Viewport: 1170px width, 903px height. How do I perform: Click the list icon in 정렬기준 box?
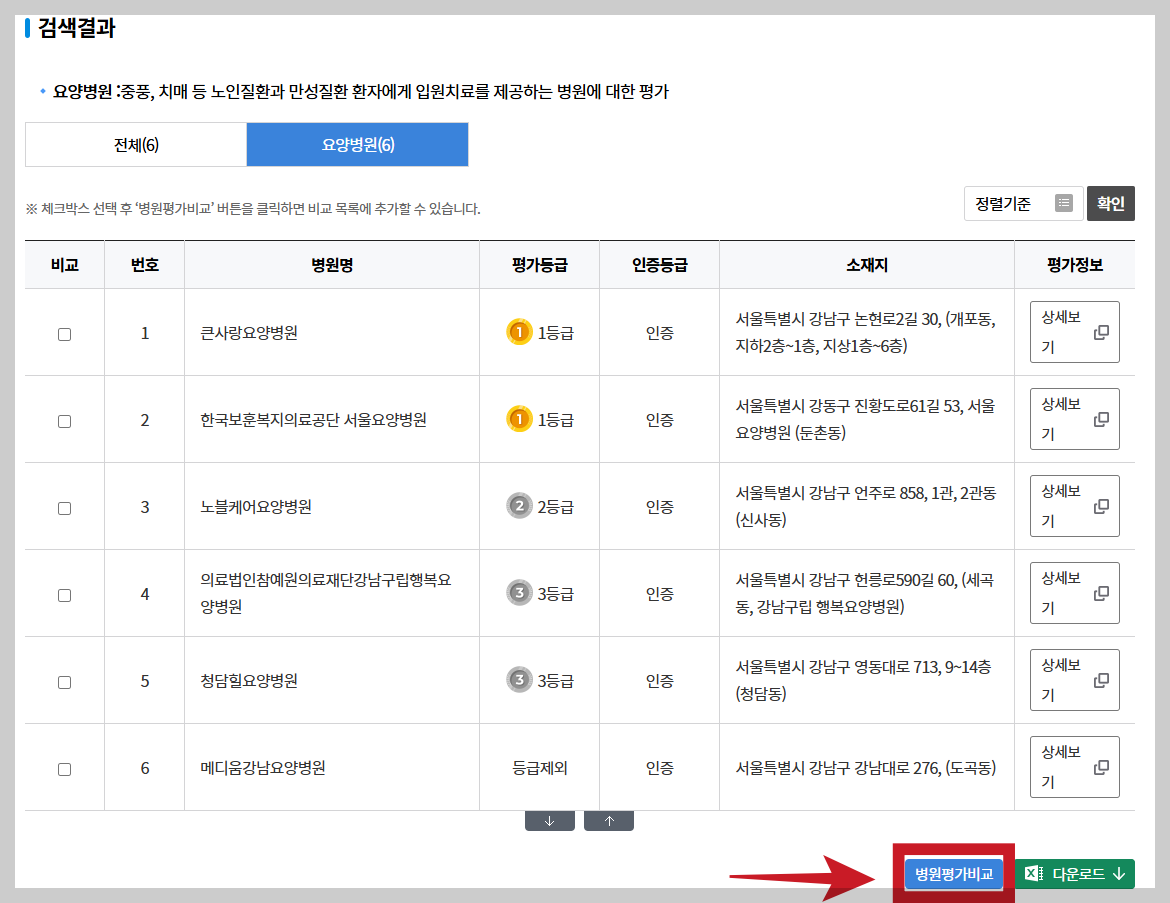(x=1064, y=203)
